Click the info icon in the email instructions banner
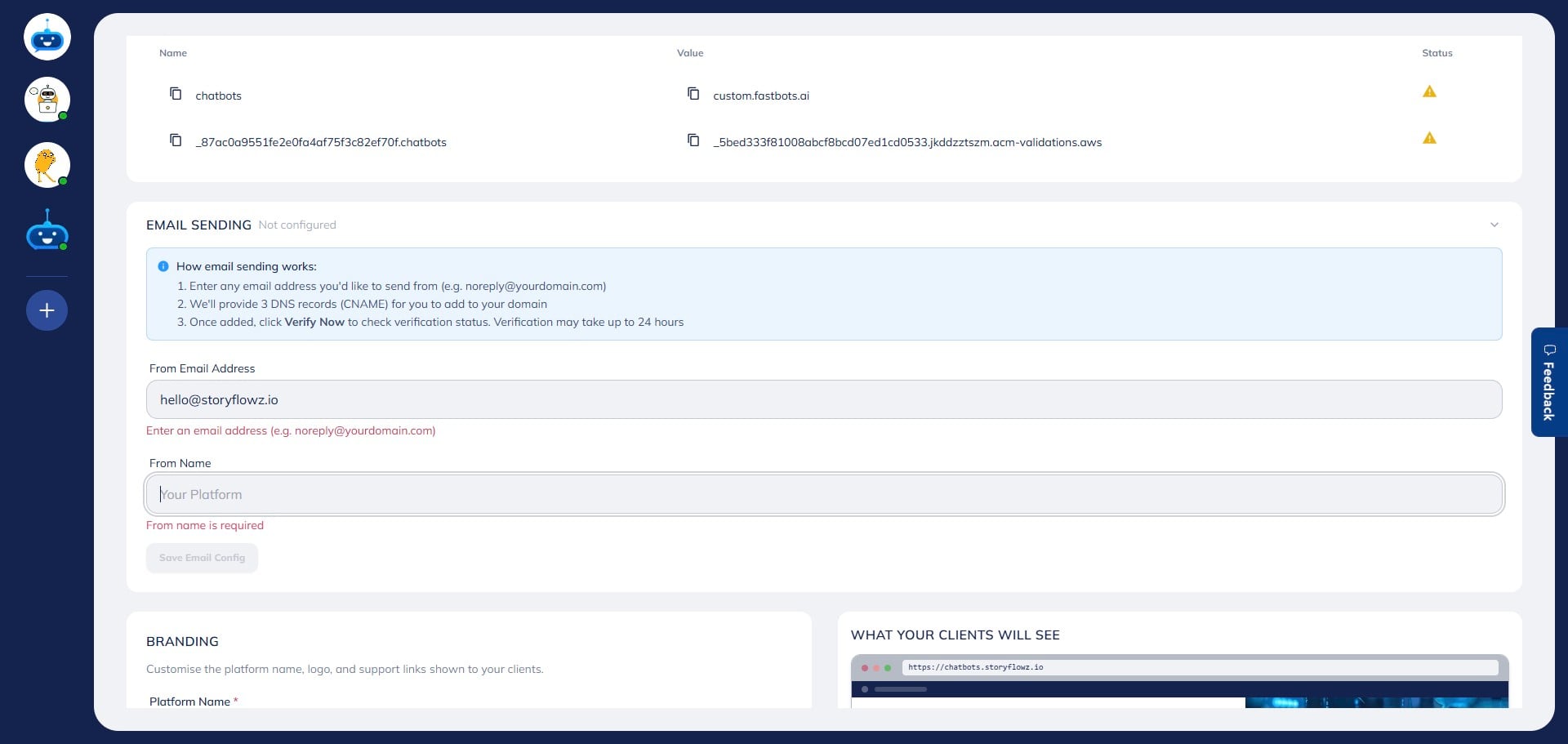Image resolution: width=1568 pixels, height=744 pixels. [x=162, y=265]
